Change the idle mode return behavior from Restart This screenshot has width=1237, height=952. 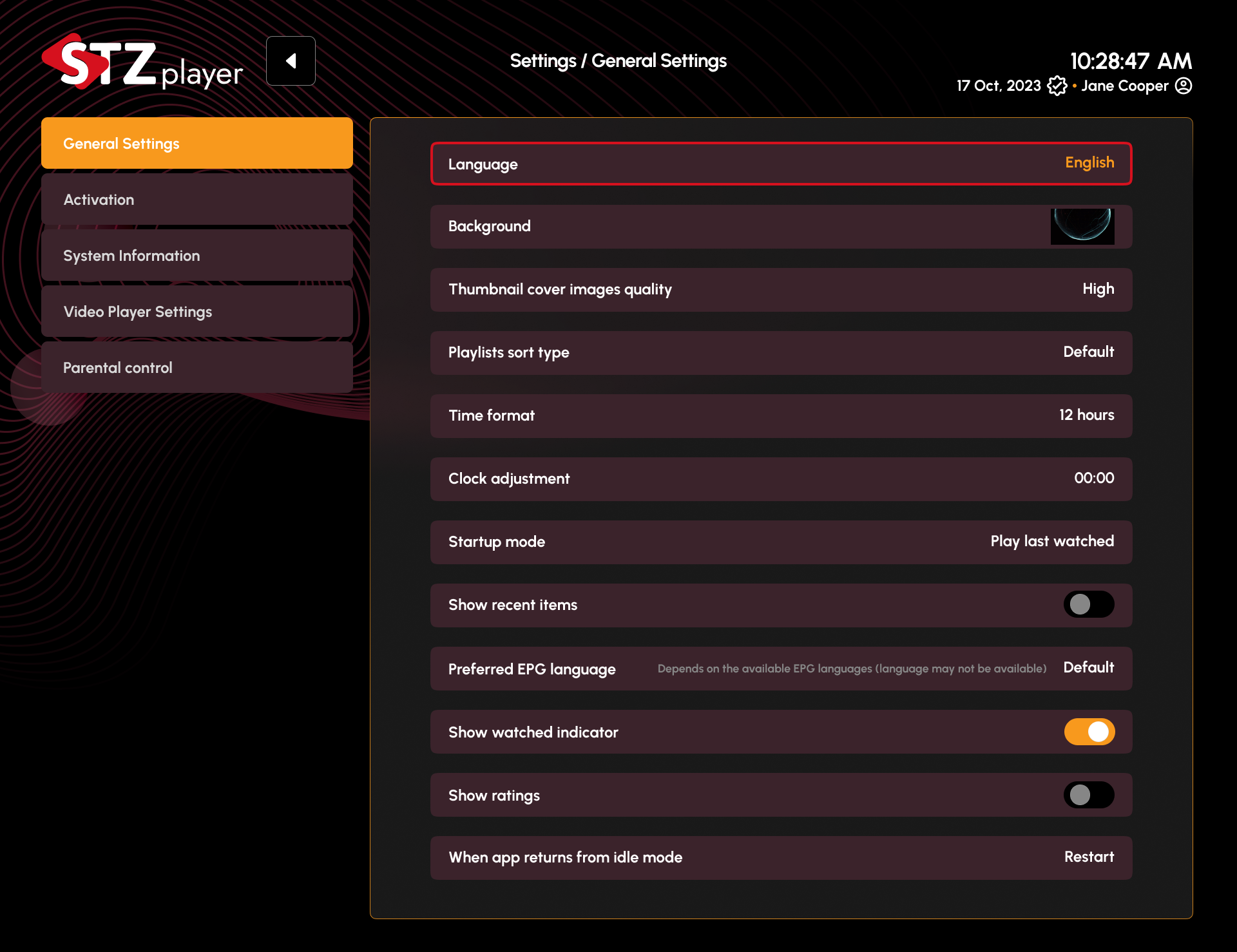click(781, 857)
